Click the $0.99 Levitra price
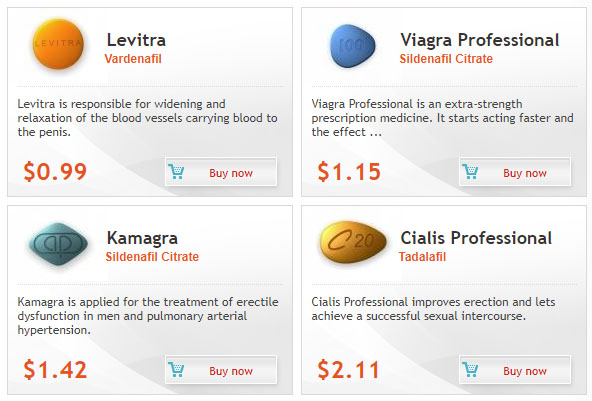Screen dimensions: 592x401 (55, 171)
